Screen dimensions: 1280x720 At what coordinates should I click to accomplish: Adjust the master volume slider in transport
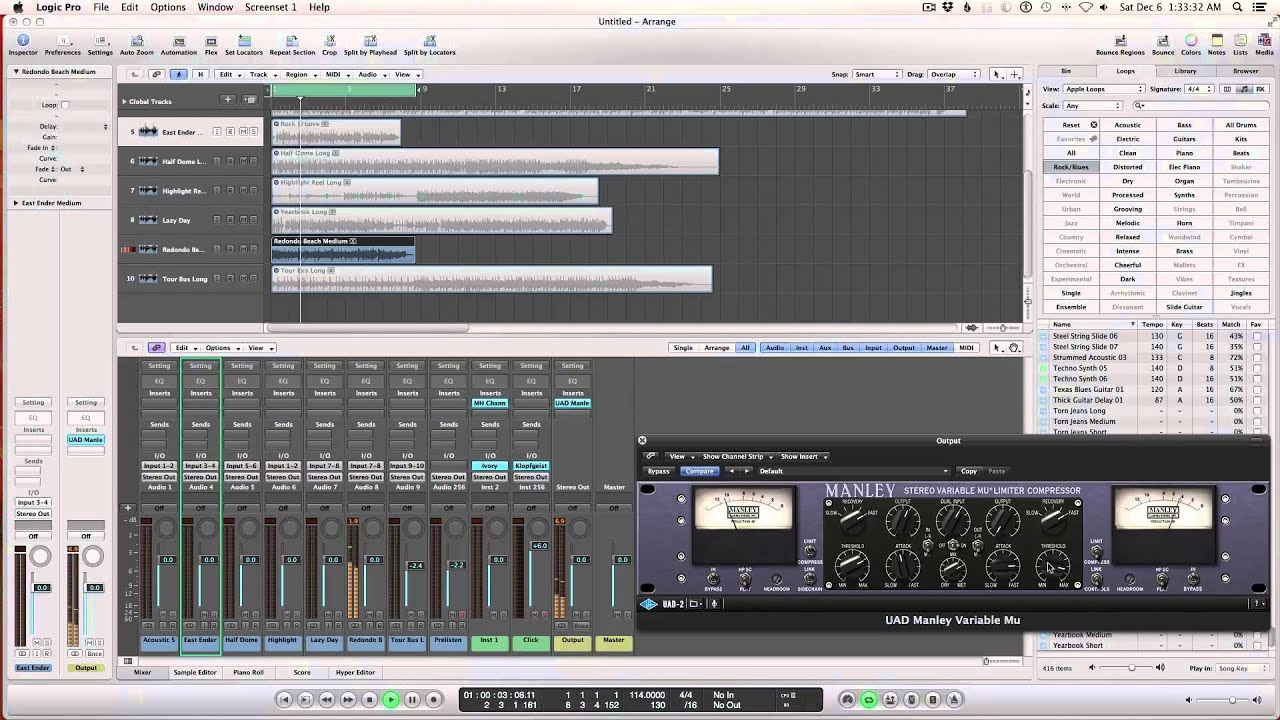click(1232, 700)
